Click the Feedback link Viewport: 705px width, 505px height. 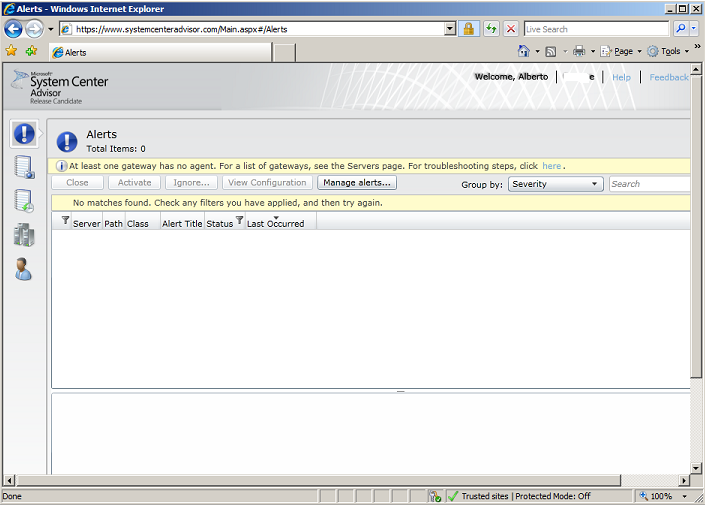[x=669, y=77]
